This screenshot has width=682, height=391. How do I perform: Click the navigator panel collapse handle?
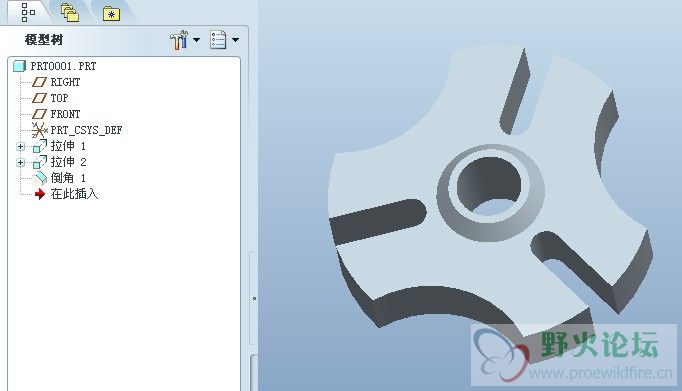pyautogui.click(x=254, y=298)
